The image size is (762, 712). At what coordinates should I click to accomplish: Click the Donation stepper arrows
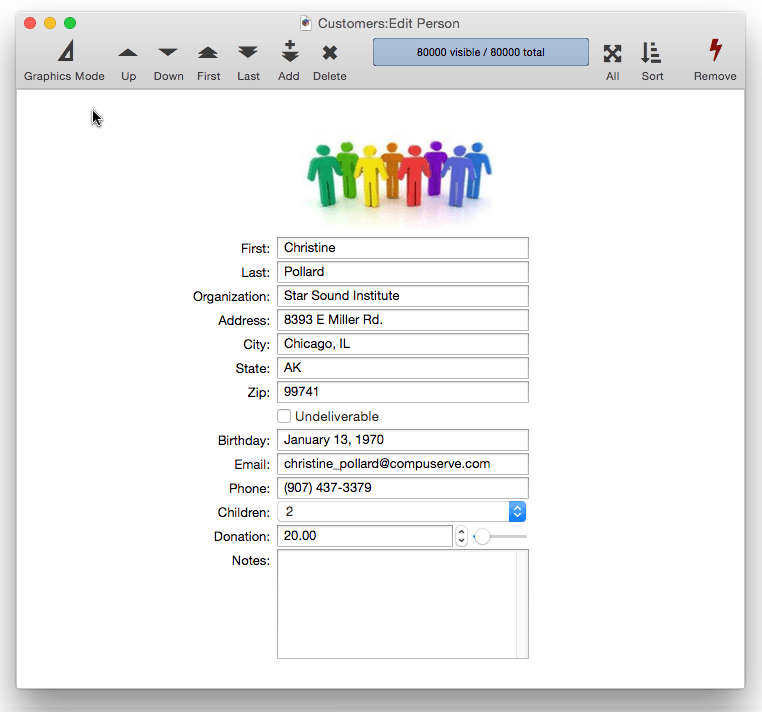pyautogui.click(x=461, y=536)
